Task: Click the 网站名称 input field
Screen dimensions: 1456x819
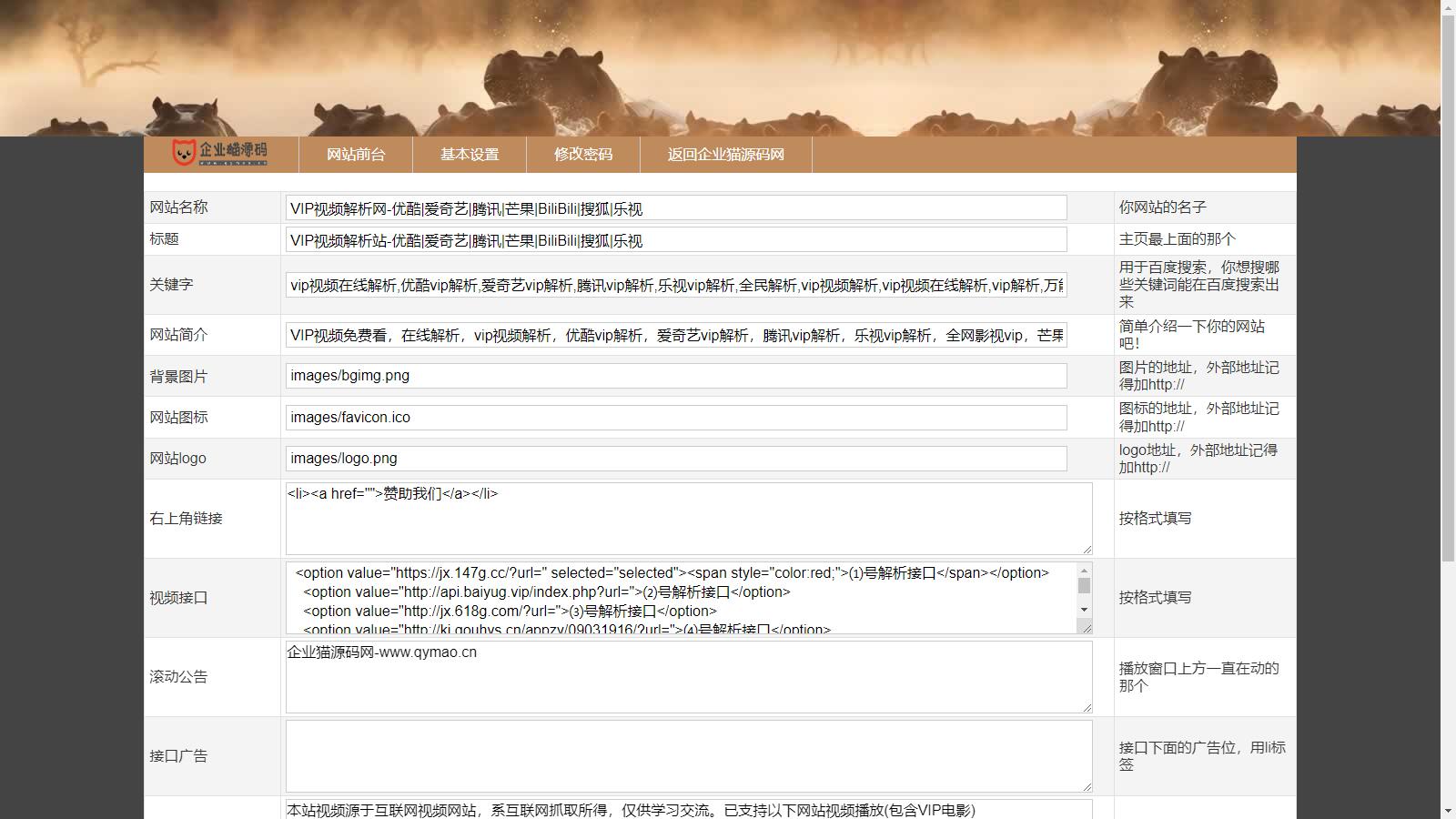Action: click(x=675, y=208)
